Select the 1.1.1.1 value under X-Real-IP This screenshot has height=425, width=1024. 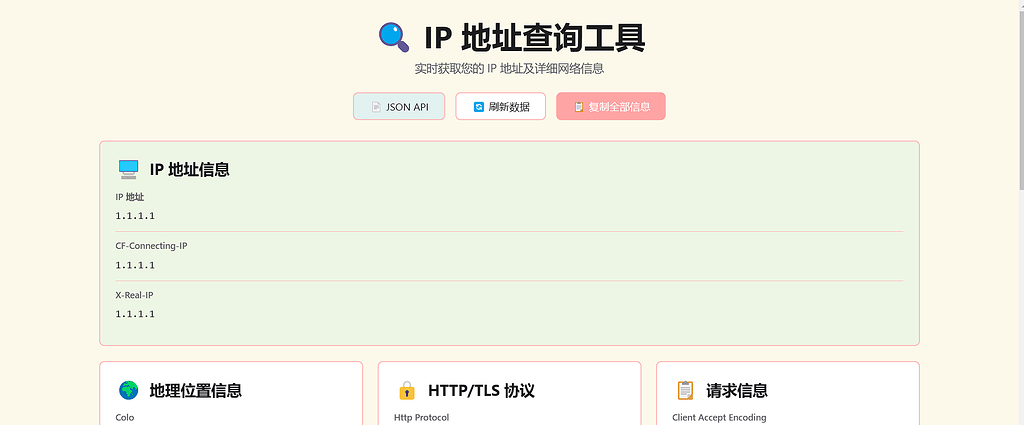point(135,314)
